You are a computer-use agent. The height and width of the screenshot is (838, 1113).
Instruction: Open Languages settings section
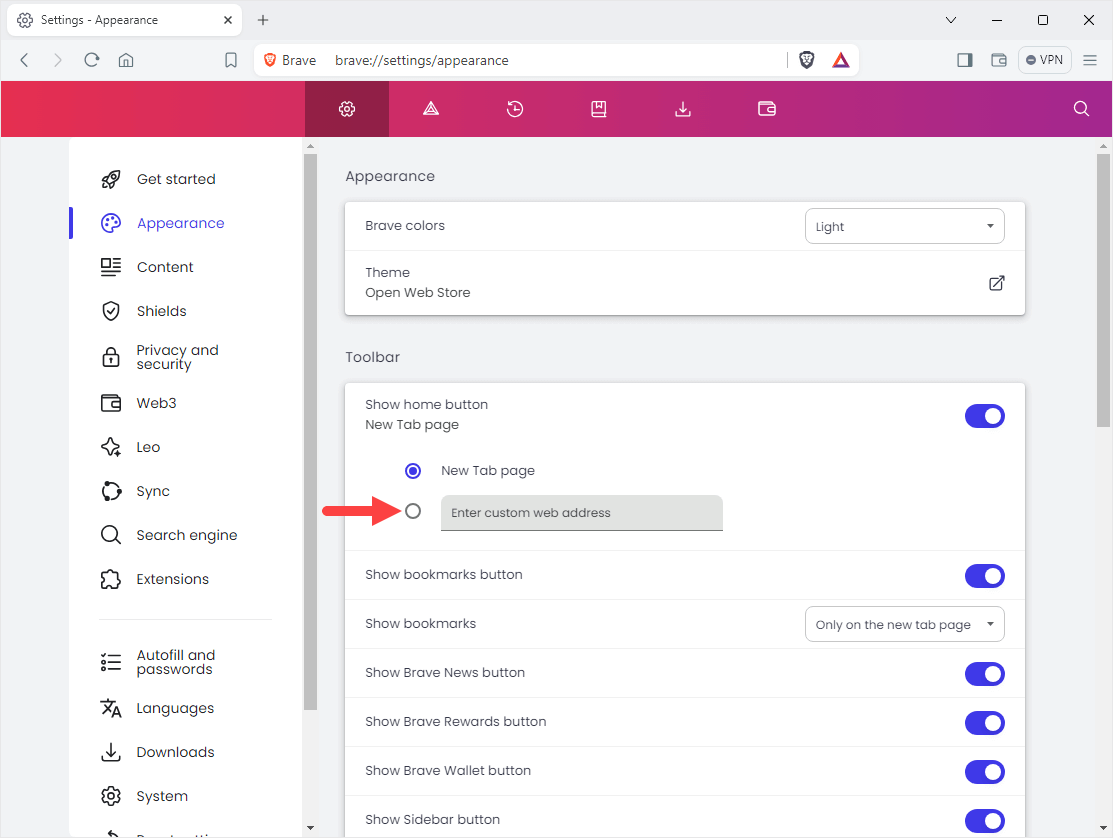[175, 708]
